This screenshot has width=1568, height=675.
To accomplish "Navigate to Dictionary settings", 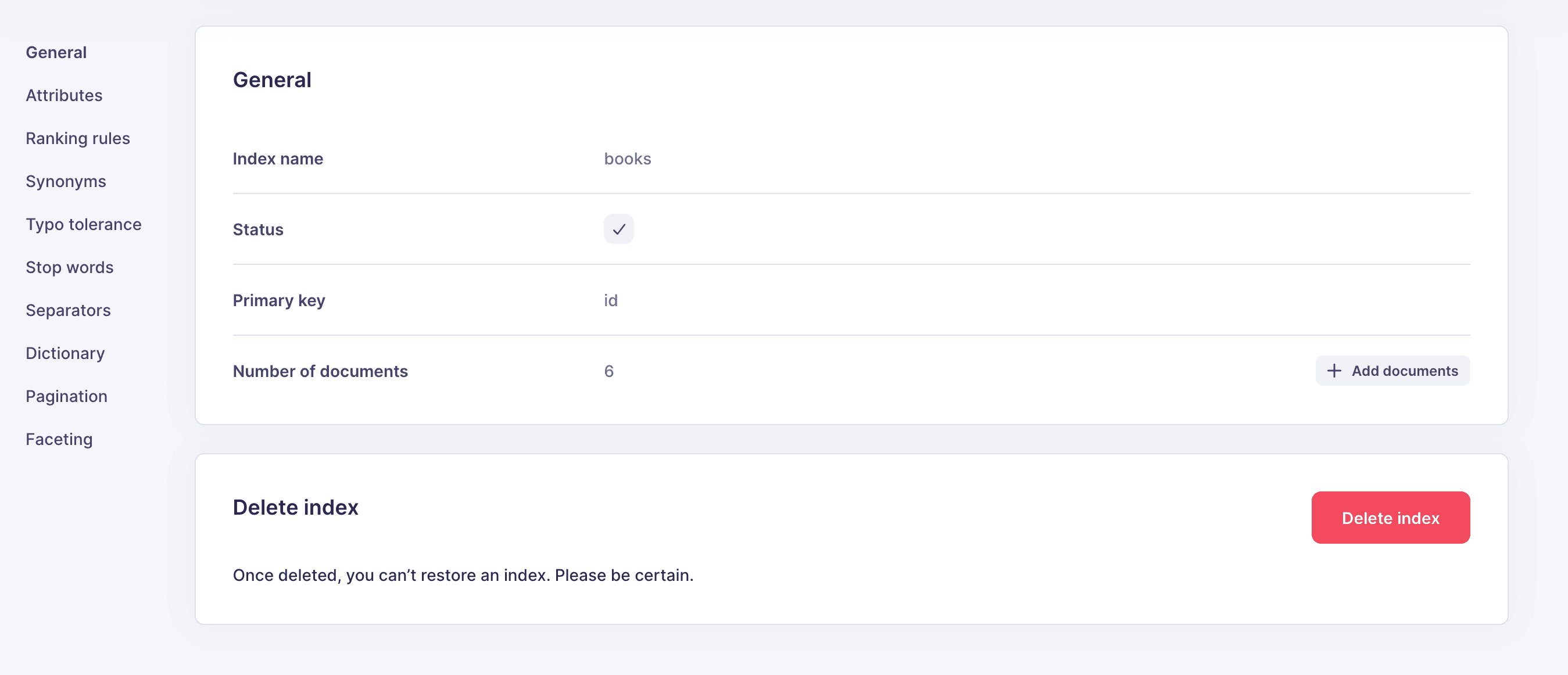I will pos(65,353).
